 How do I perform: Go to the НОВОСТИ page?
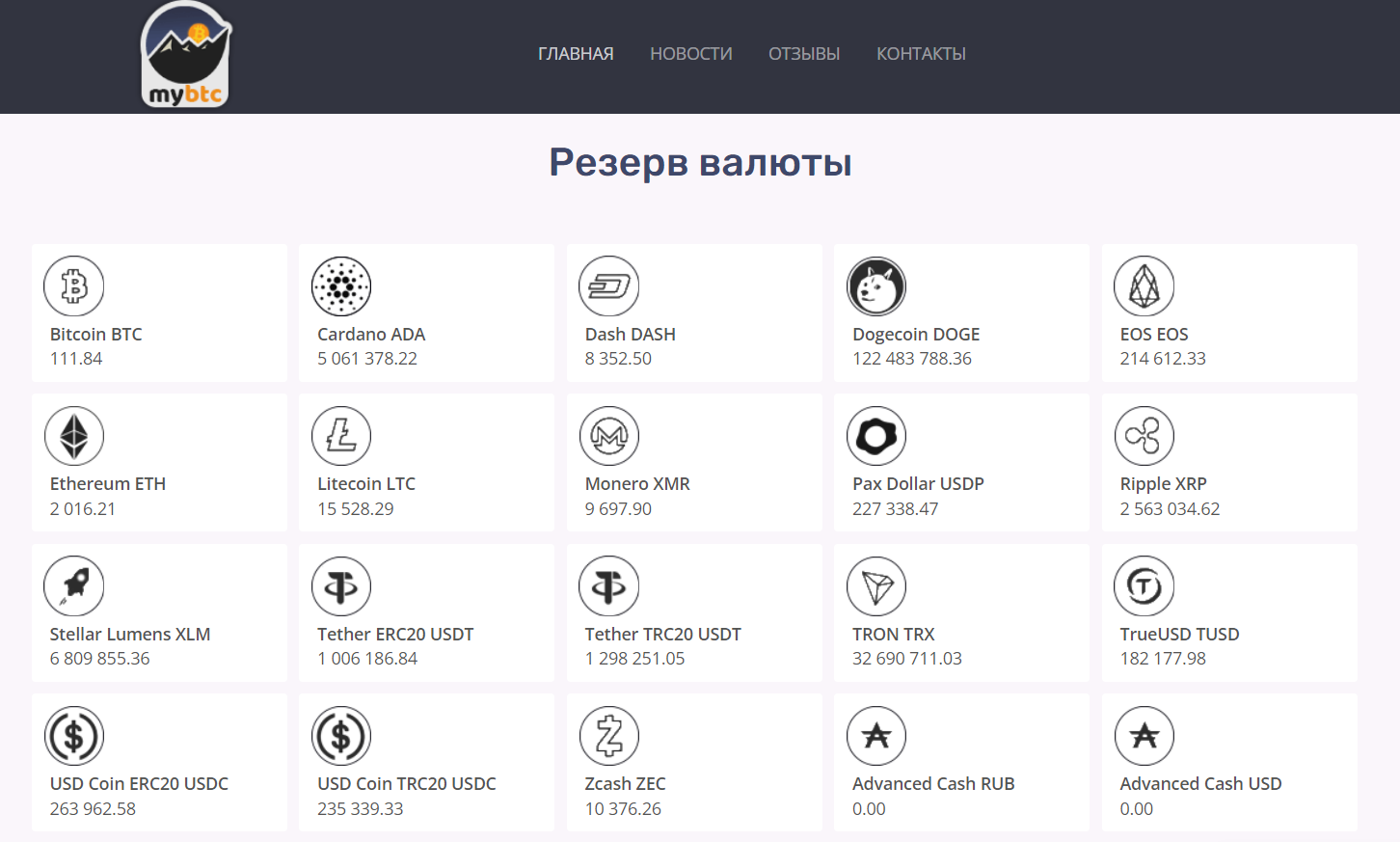pyautogui.click(x=691, y=54)
